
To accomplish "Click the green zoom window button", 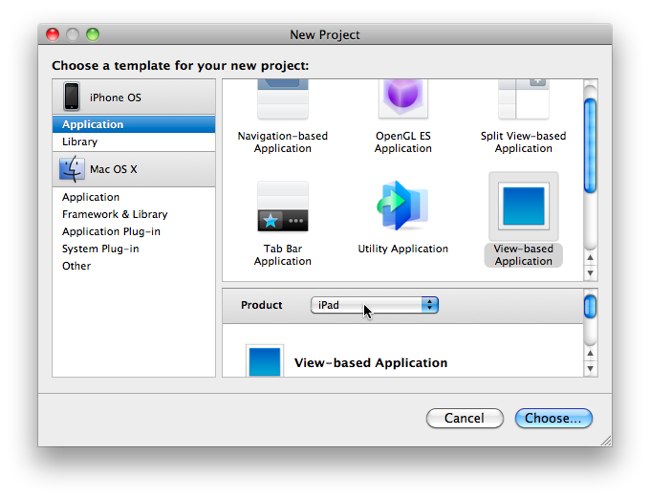I will (x=92, y=34).
